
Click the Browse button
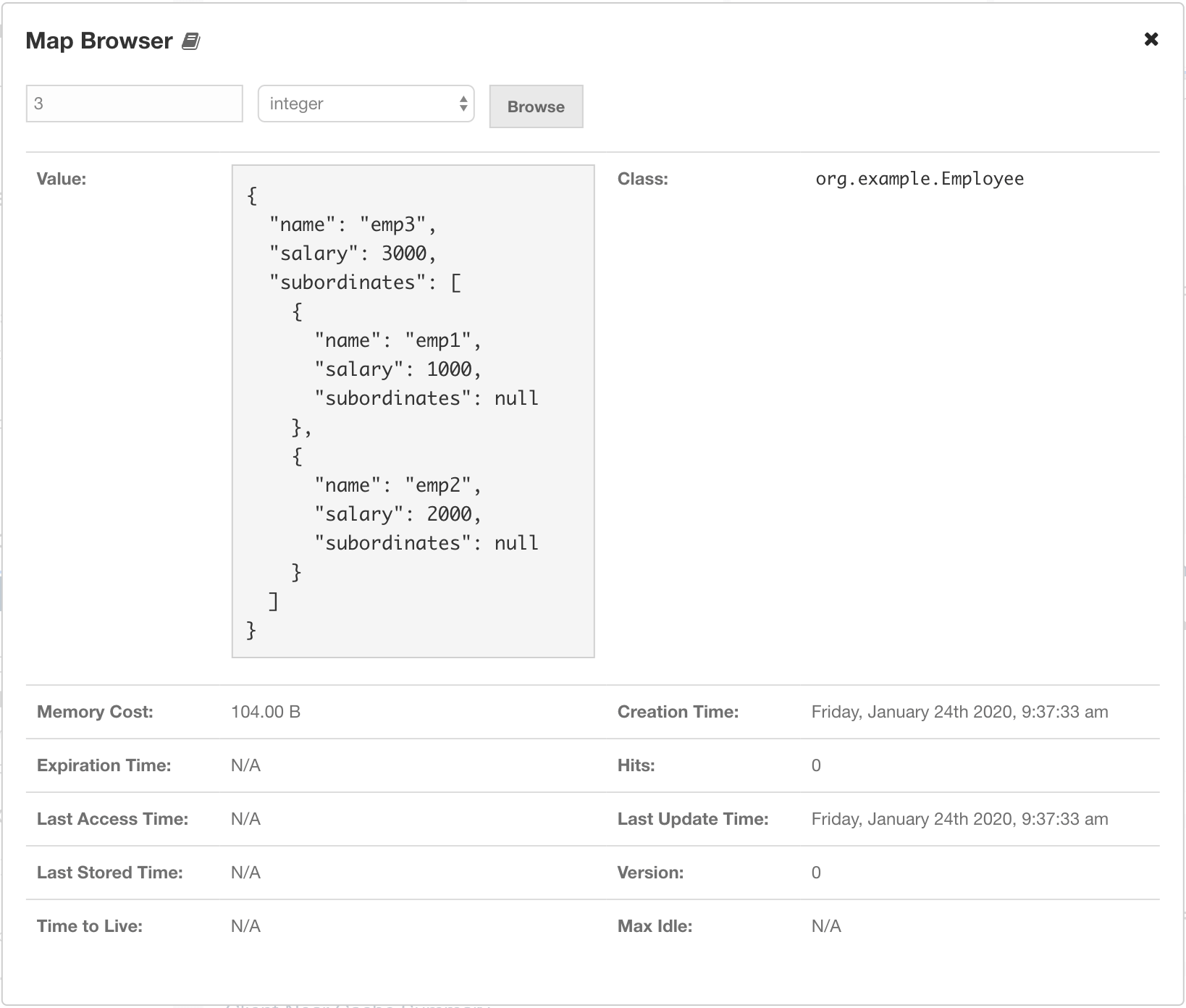pyautogui.click(x=536, y=106)
